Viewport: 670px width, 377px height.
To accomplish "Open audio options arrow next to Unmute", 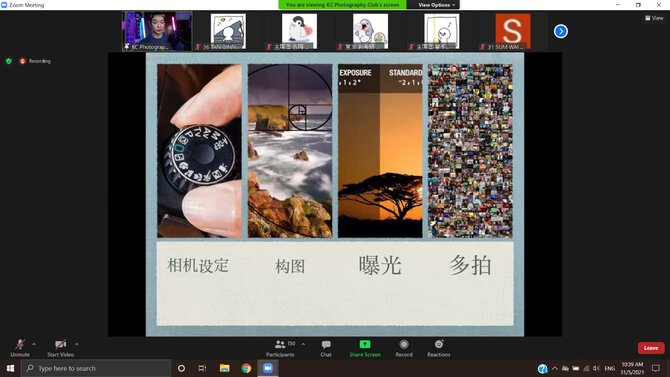I will (x=34, y=344).
